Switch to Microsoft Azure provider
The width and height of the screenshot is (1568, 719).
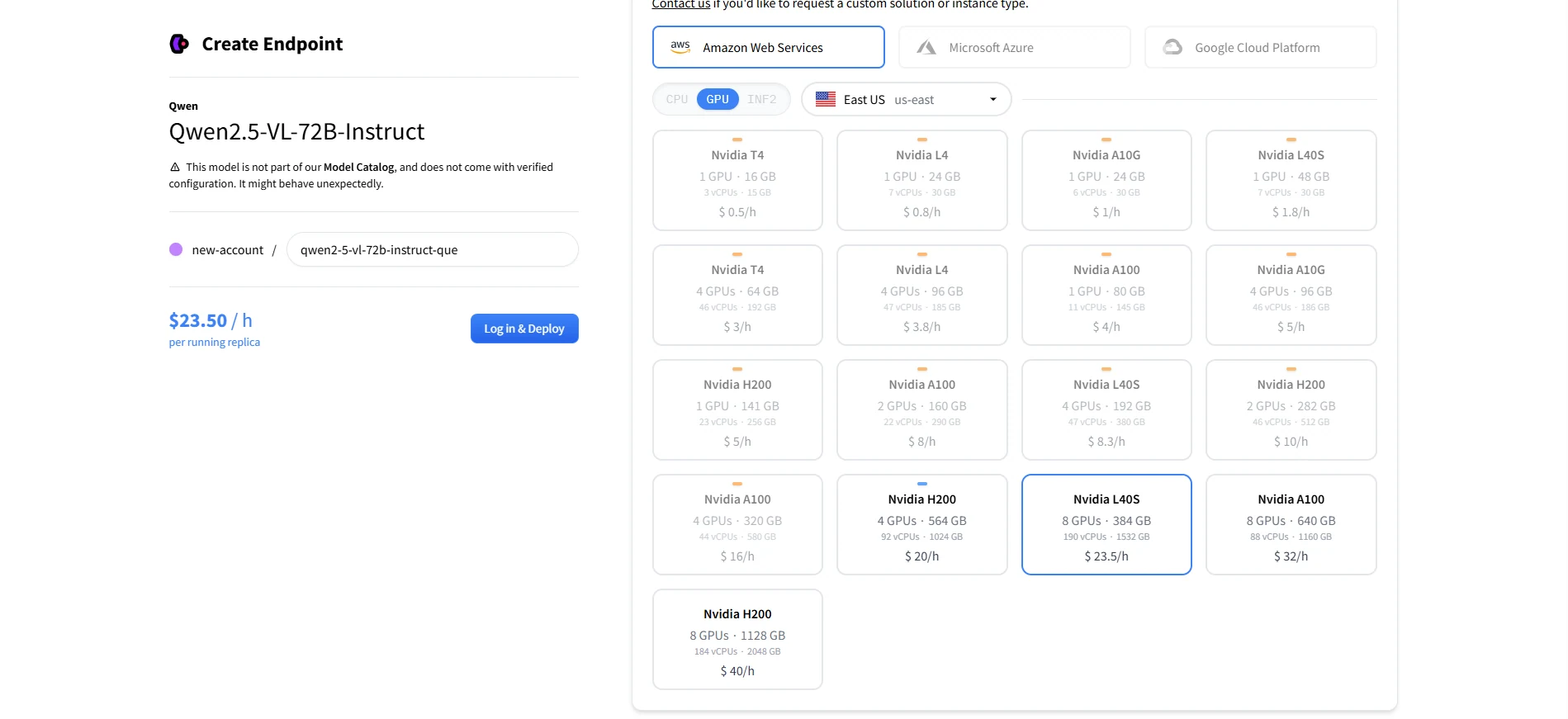[x=1014, y=47]
